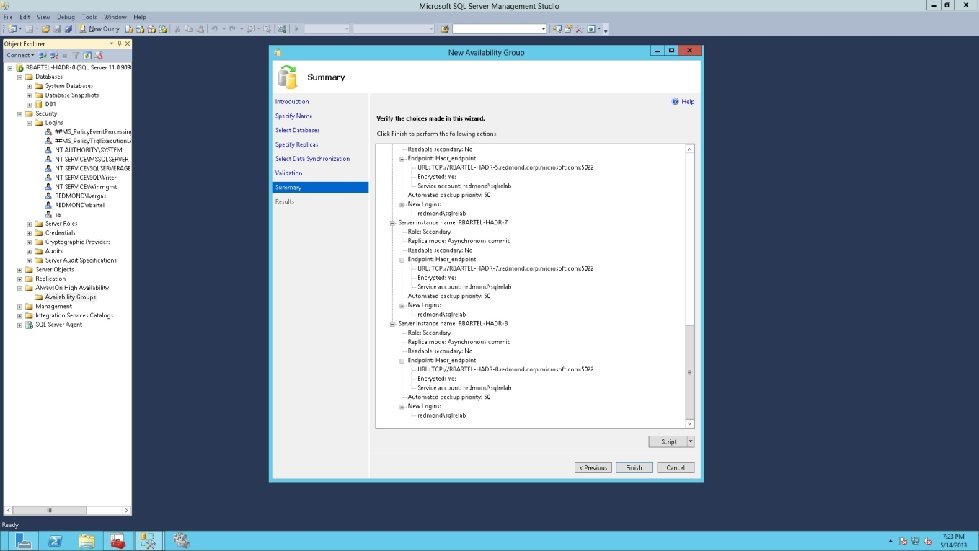Screen dimensions: 979x551
Task: Click the Help icon in wizard
Action: click(675, 101)
